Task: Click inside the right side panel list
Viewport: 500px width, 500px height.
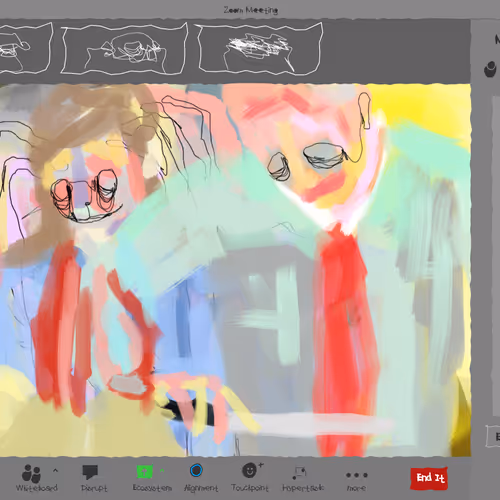Action: pyautogui.click(x=496, y=257)
